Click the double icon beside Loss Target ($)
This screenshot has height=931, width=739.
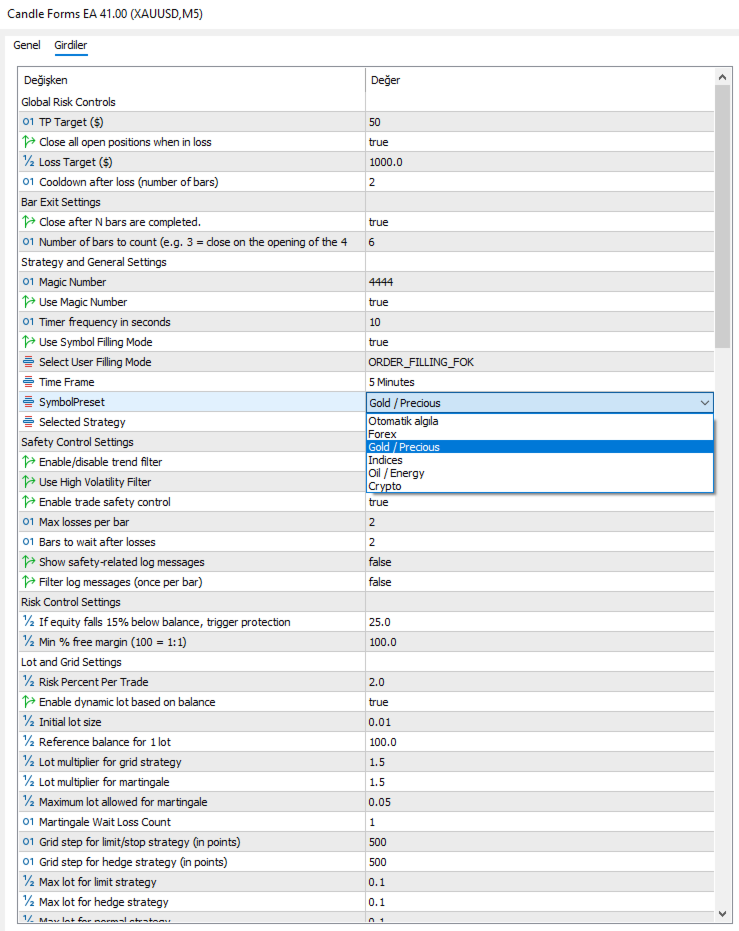(28, 162)
